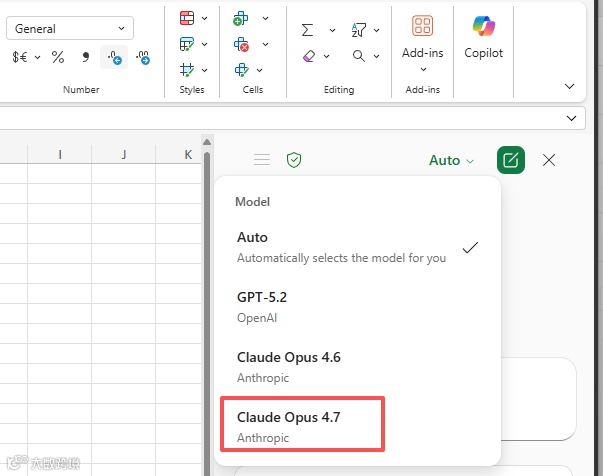
Task: Click the Find & Select magnifier icon
Action: point(358,56)
